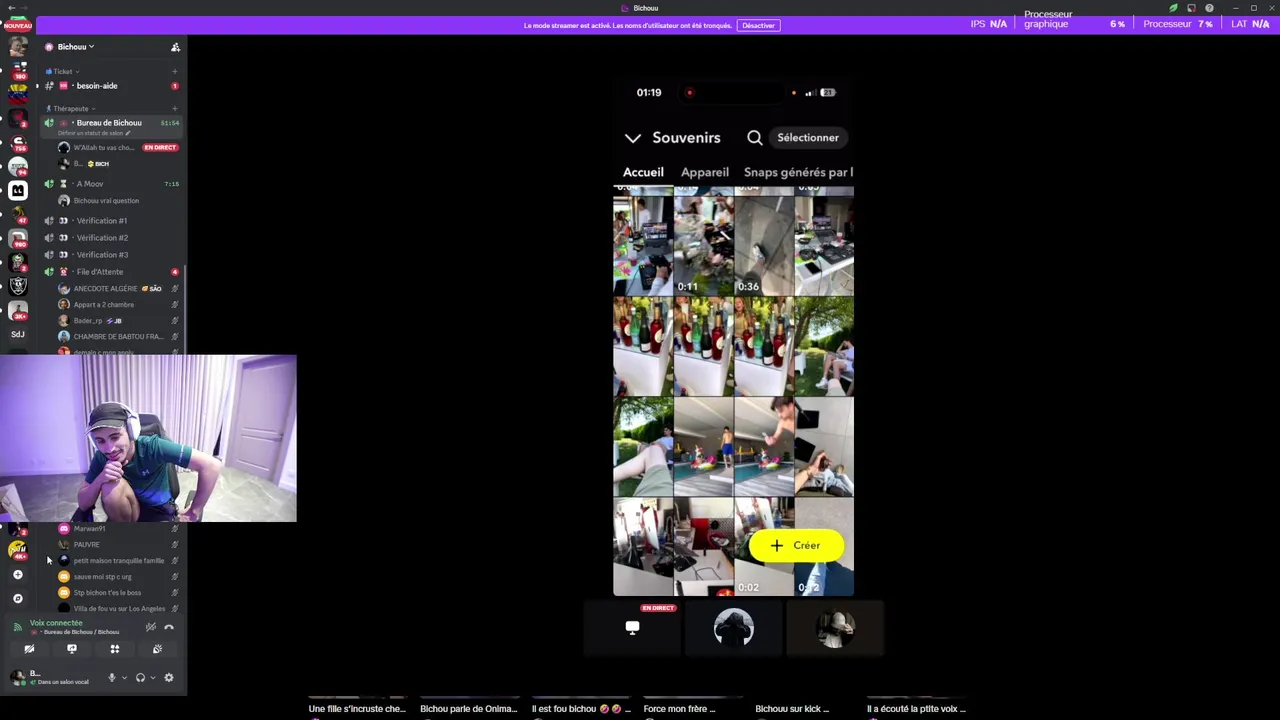Viewport: 1280px width, 720px height.
Task: Click the yellow Créer button
Action: [x=796, y=546]
